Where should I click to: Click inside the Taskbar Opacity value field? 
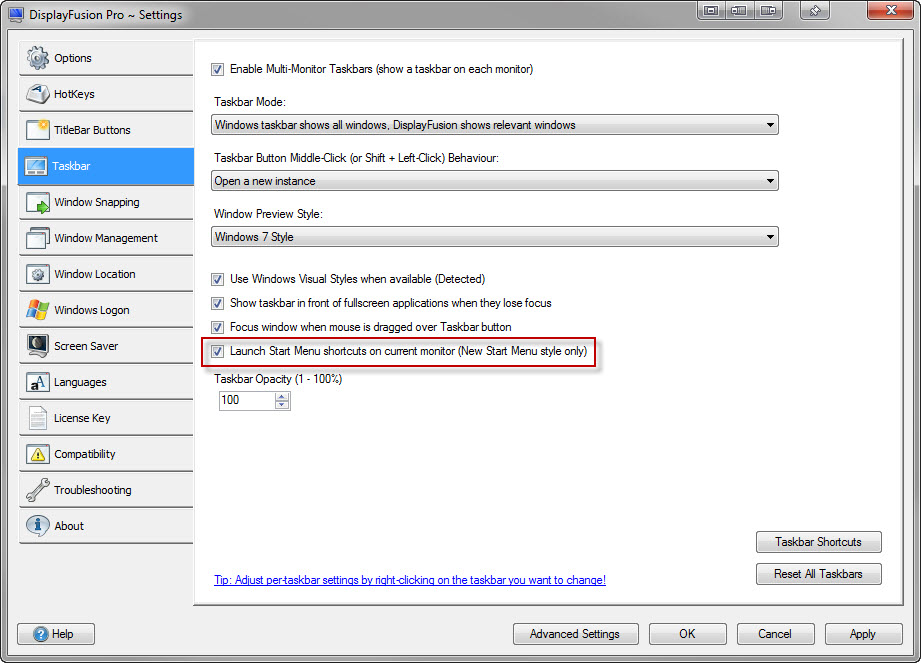[x=245, y=400]
